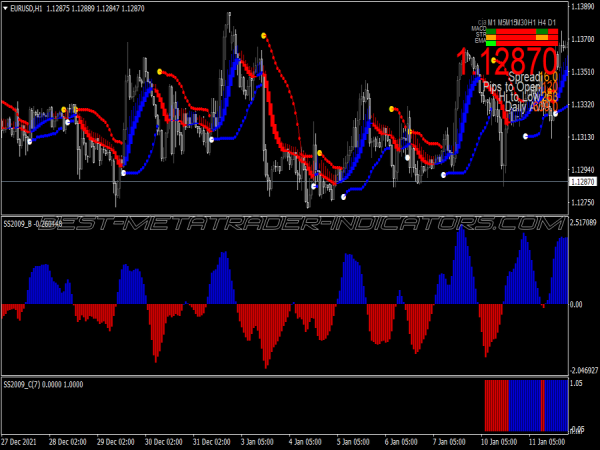Screen dimensions: 600x450
Task: Click the Spread label in the info panel
Action: point(524,77)
